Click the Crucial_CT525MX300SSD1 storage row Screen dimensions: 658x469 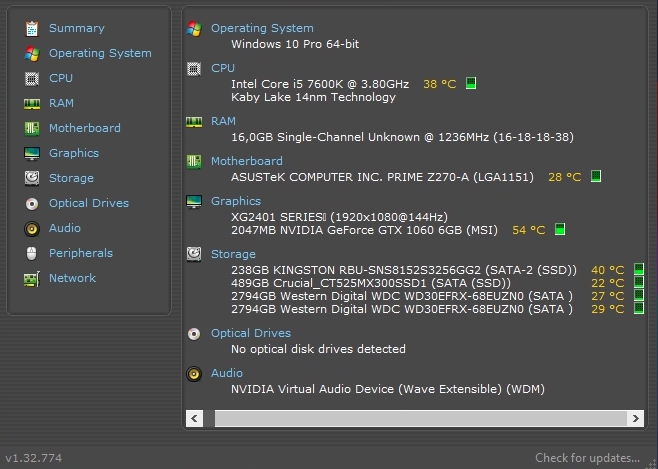(x=371, y=283)
